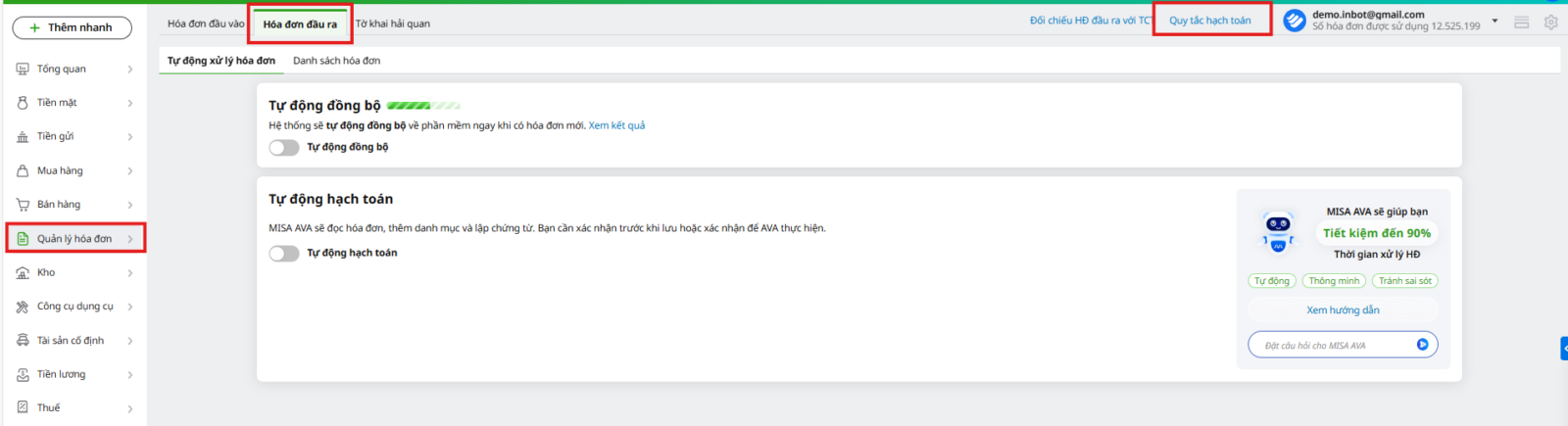Click the Tài sản cố định icon
Screen dimensions: 1568x426
pyautogui.click(x=23, y=341)
